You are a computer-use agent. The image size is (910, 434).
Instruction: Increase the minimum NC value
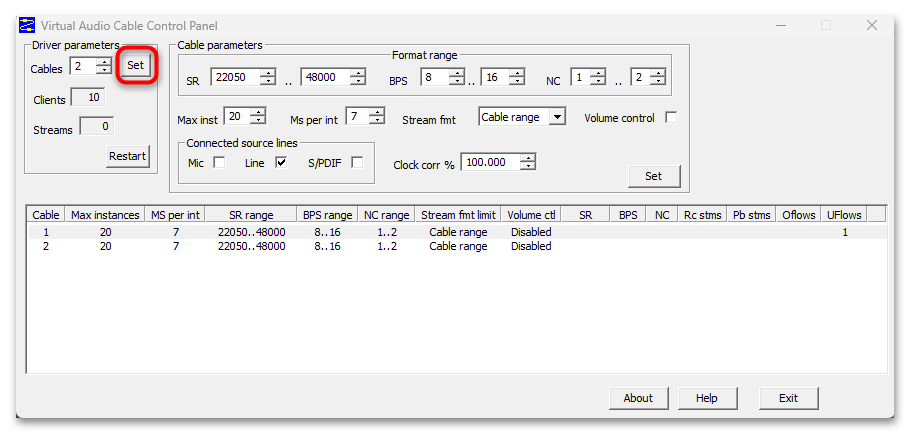tap(598, 73)
